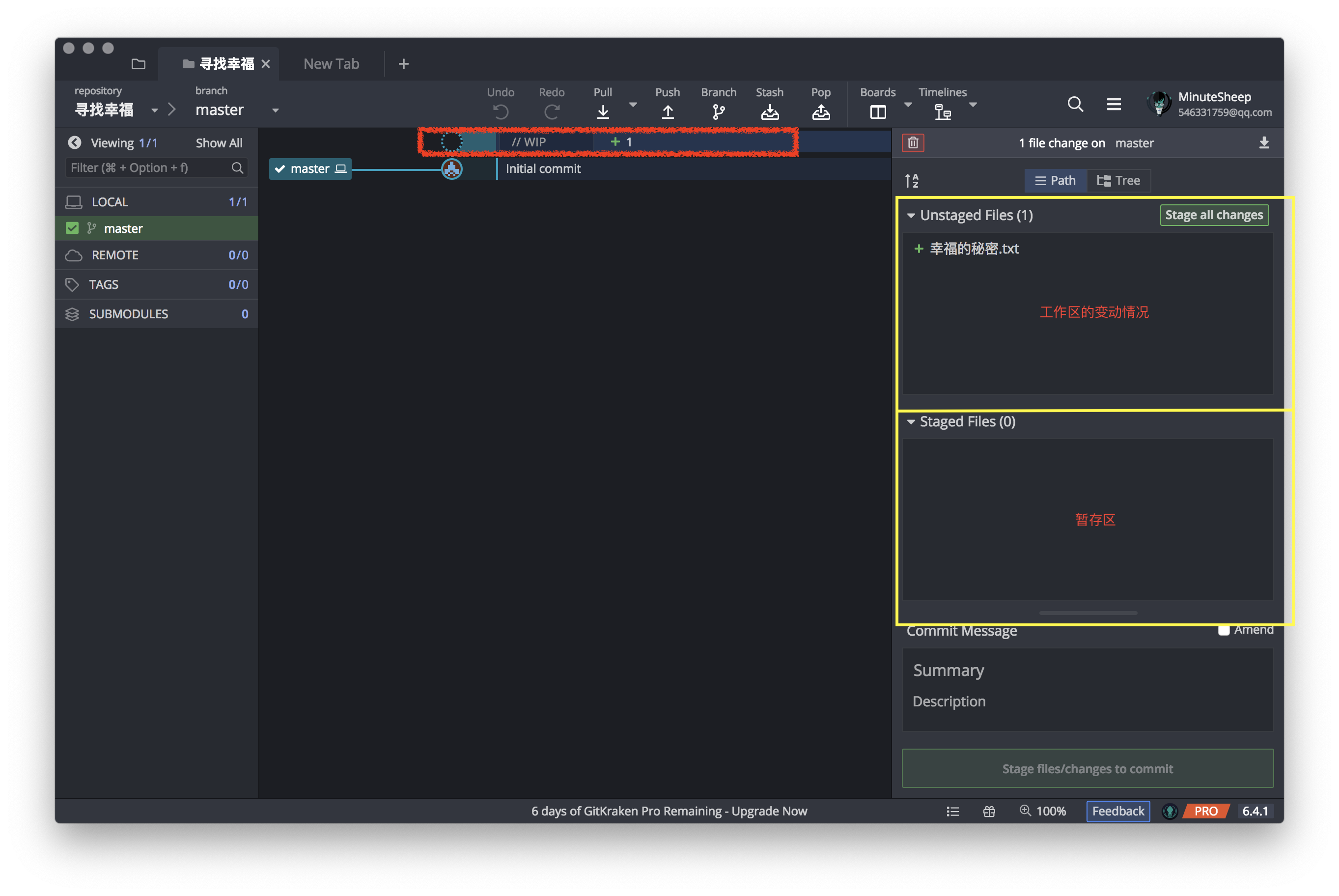The width and height of the screenshot is (1339, 896).
Task: Click the Stage all changes button
Action: [x=1214, y=215]
